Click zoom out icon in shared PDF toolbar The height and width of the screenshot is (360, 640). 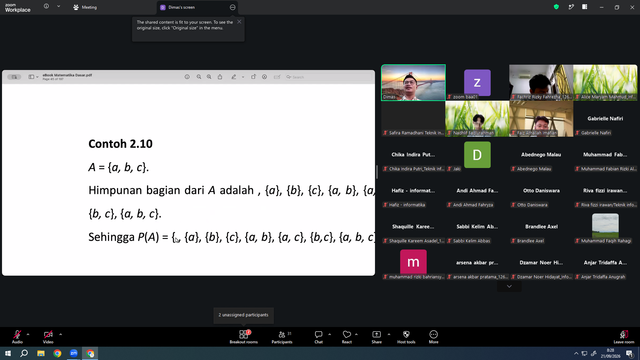(x=199, y=77)
